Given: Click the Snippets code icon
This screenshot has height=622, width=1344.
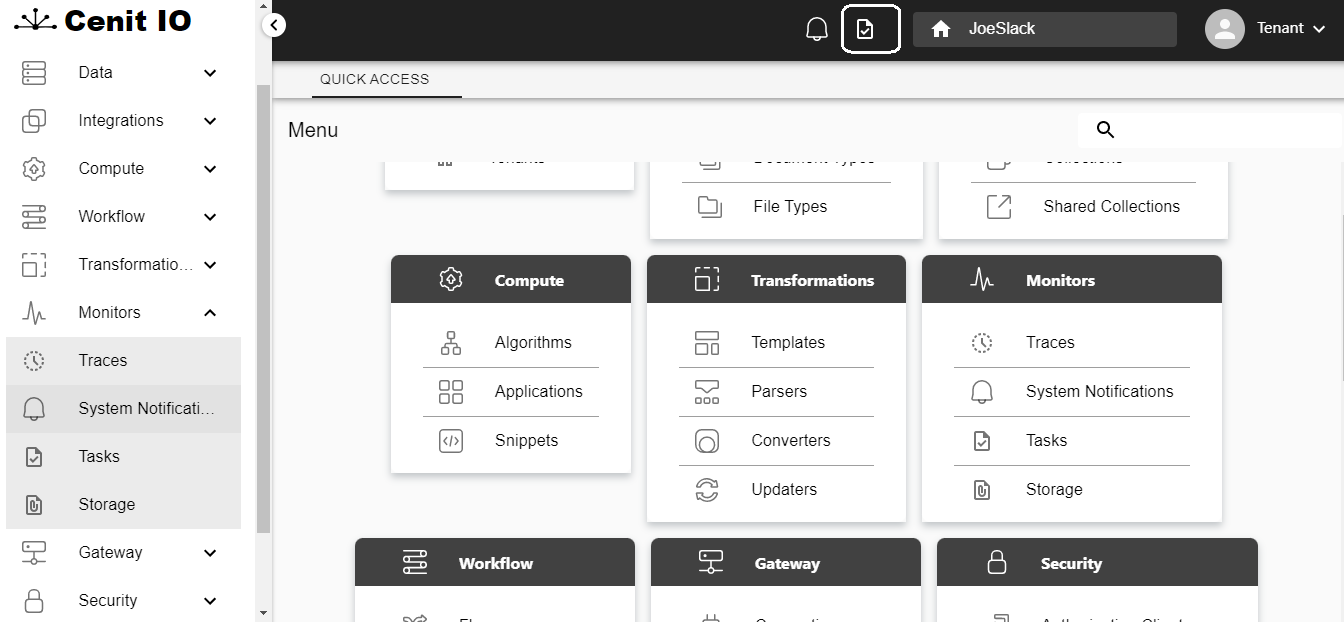Looking at the screenshot, I should [x=451, y=440].
